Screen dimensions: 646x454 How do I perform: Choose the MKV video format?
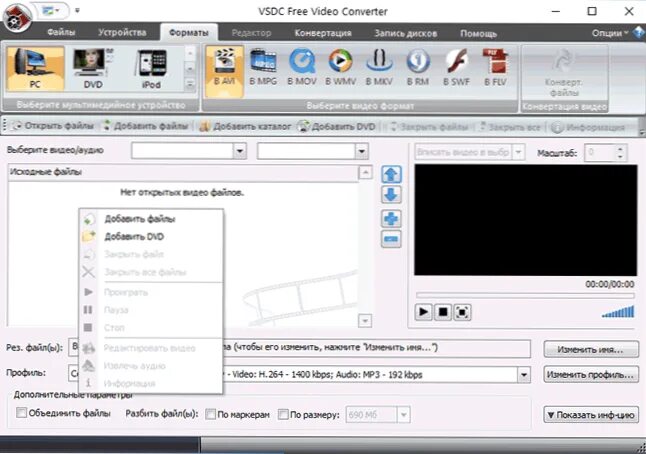(x=379, y=68)
